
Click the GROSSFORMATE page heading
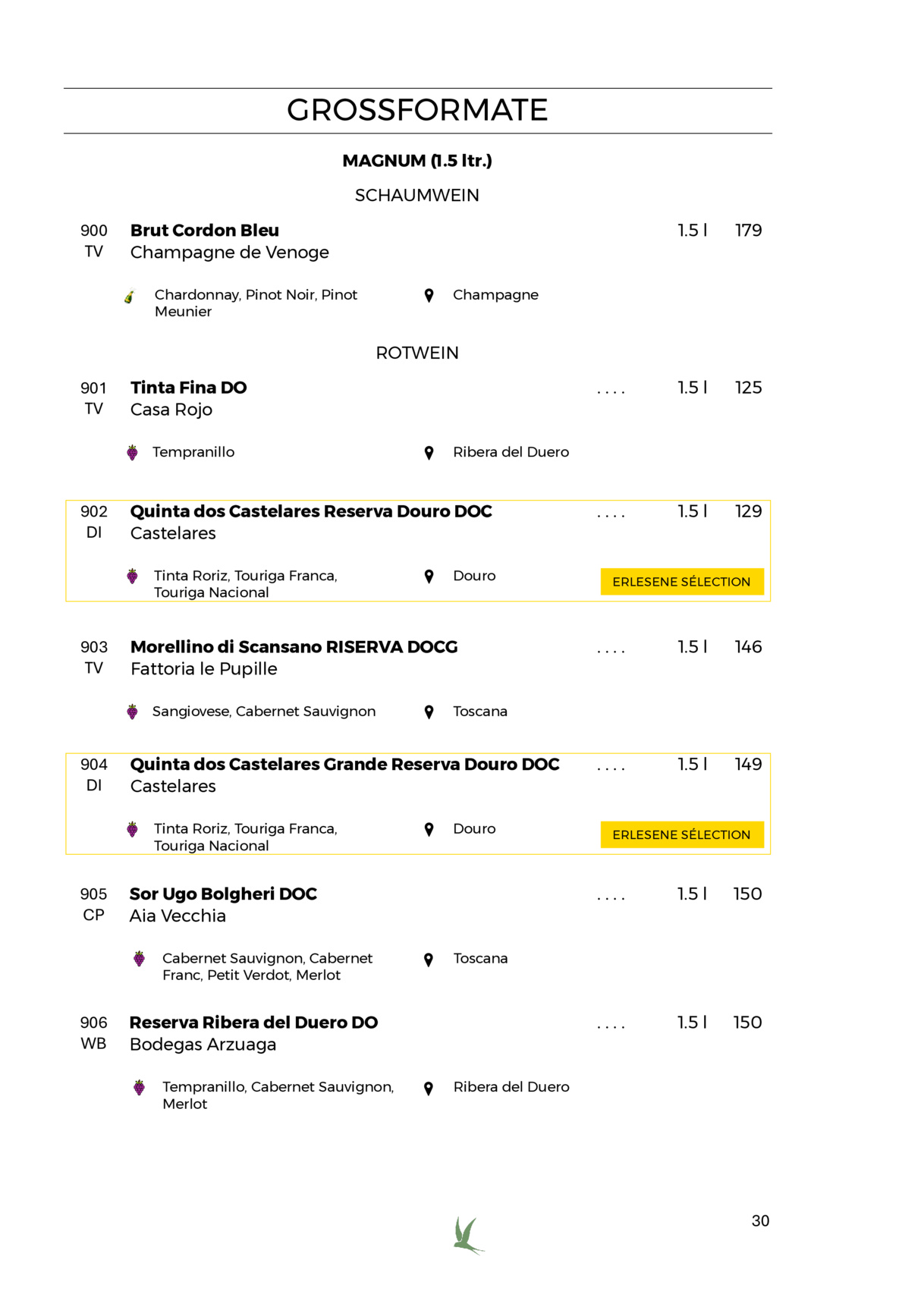pyautogui.click(x=417, y=111)
